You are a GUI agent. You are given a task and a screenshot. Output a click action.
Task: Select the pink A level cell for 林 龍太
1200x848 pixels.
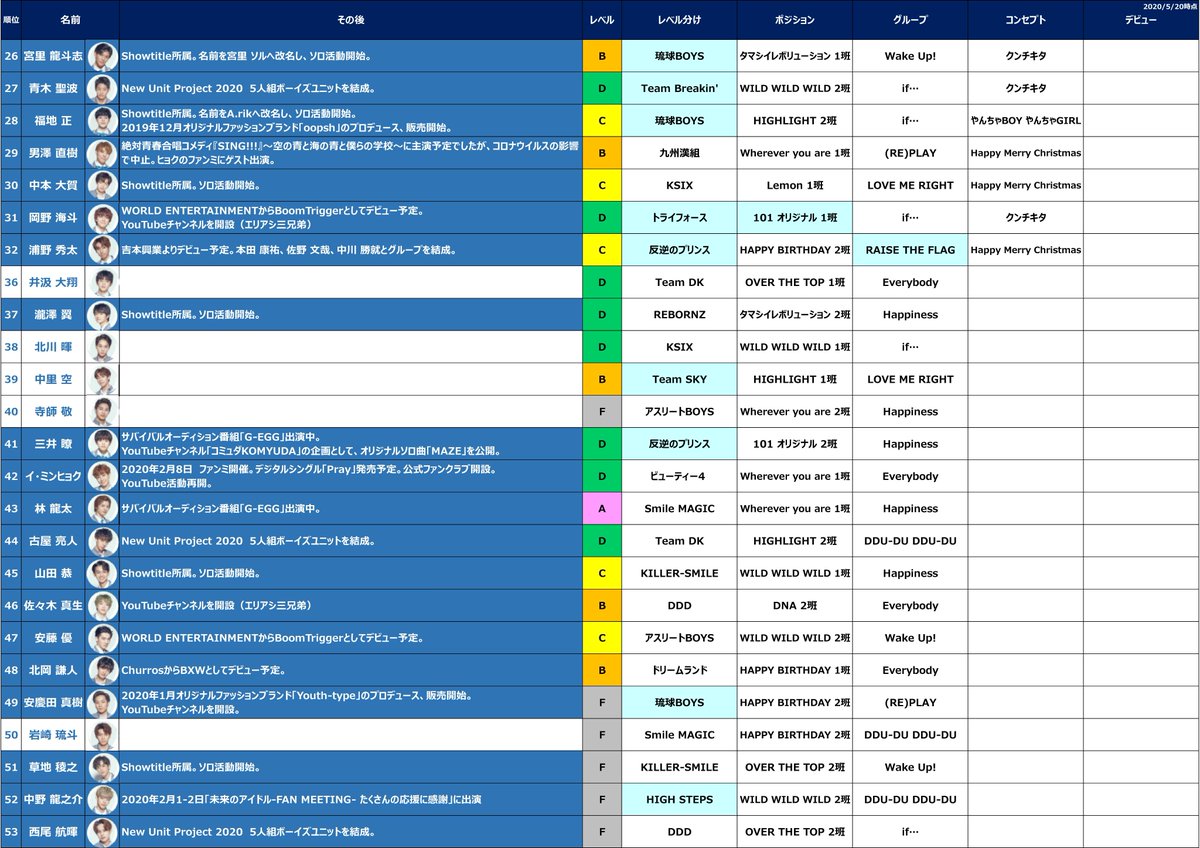coord(602,509)
